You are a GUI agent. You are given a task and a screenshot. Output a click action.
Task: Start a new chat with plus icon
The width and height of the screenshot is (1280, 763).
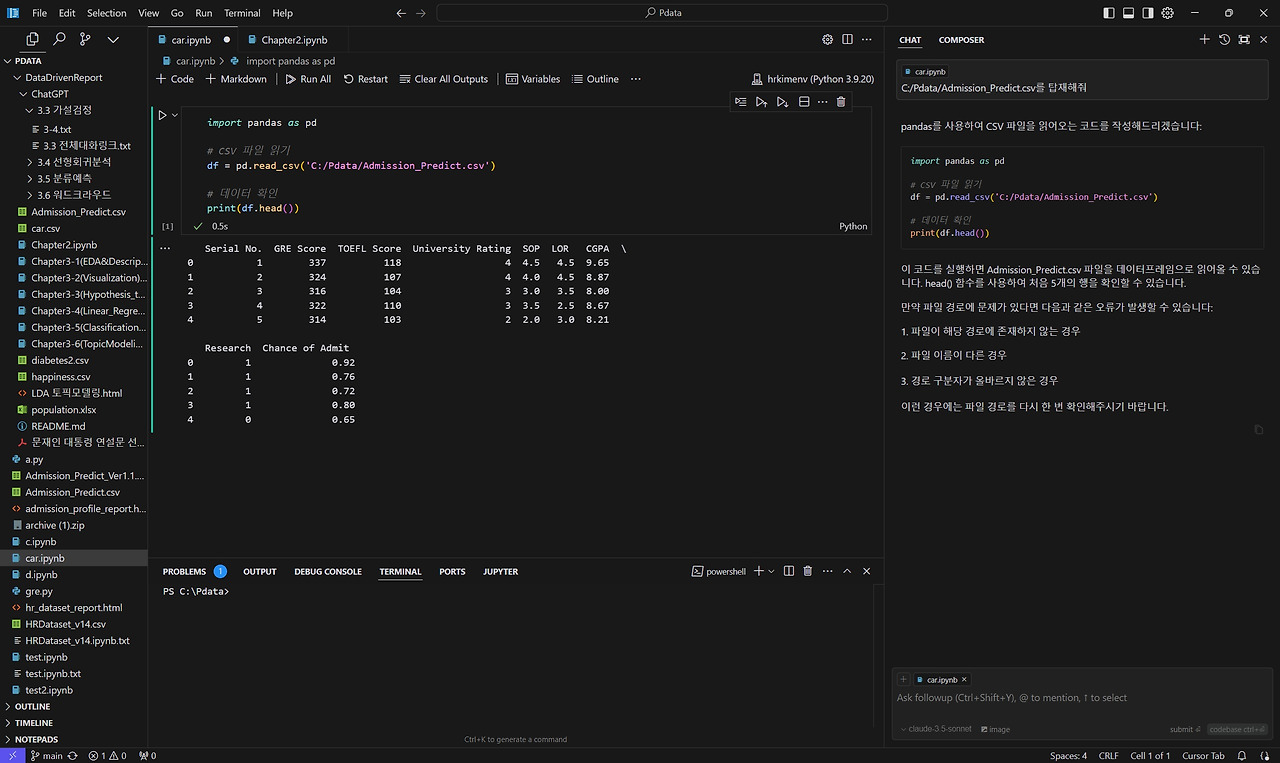tap(1204, 40)
